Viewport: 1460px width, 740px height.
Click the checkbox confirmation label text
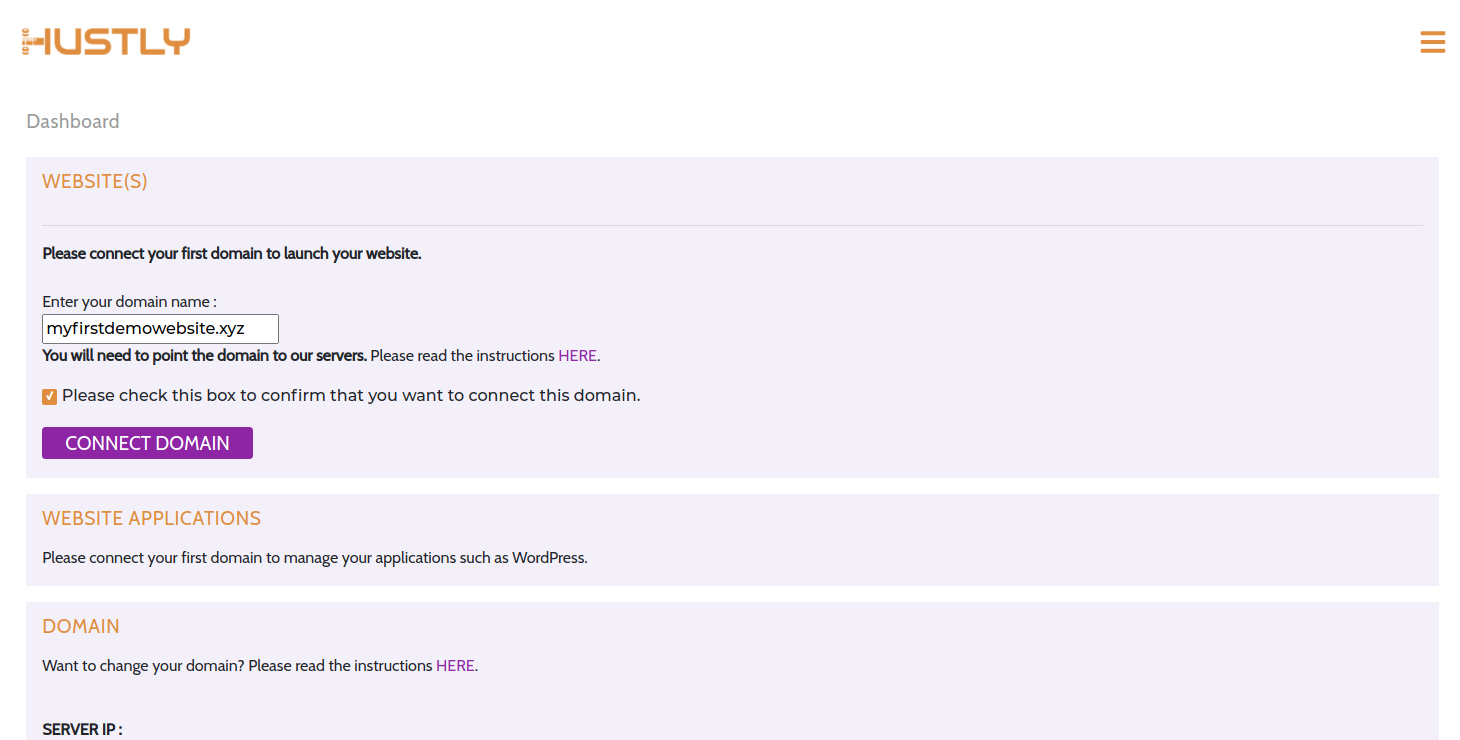(351, 395)
